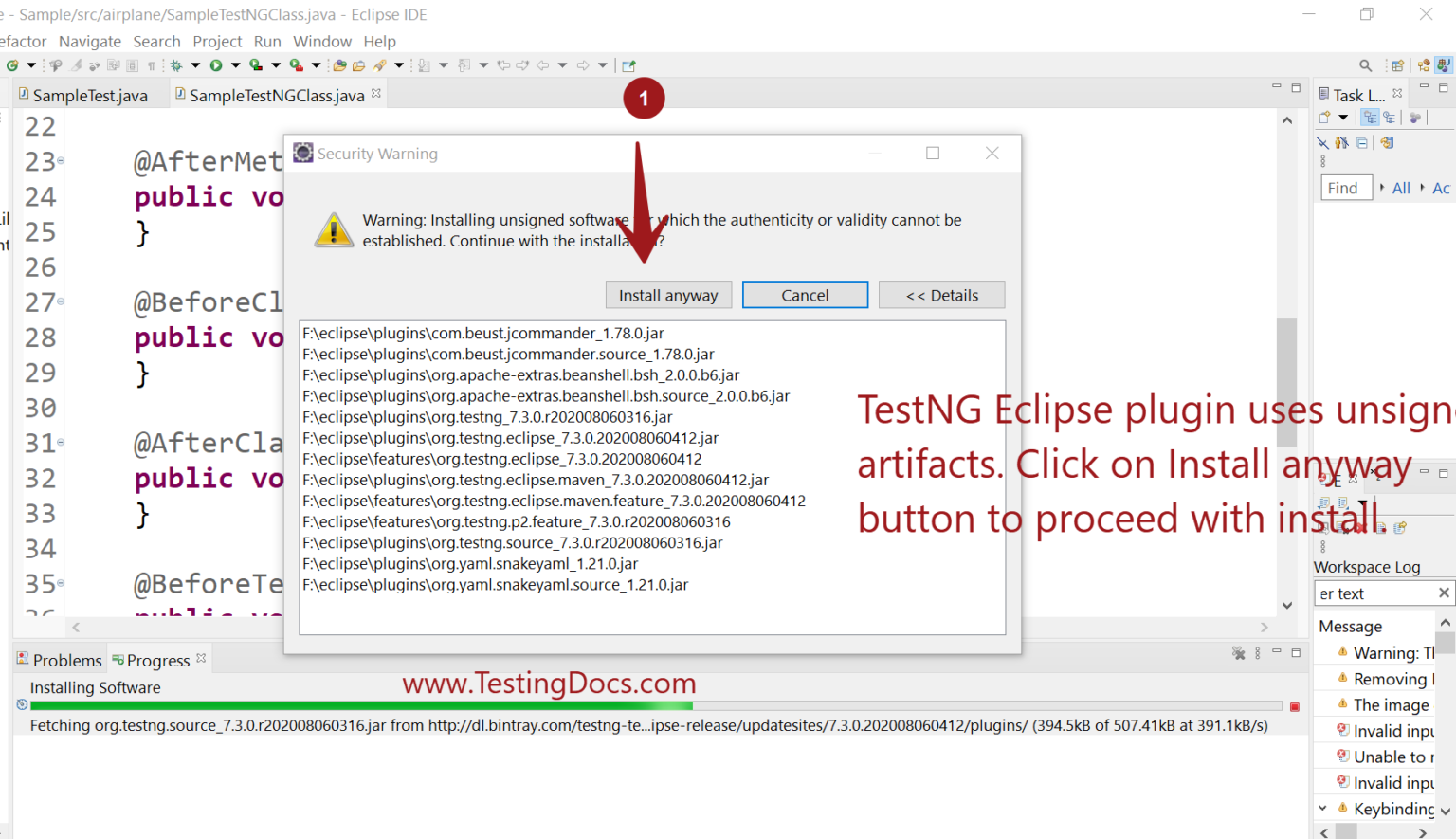Screen dimensions: 1456x839
Task: Launch Debug mode via the bug icon
Action: 176,64
